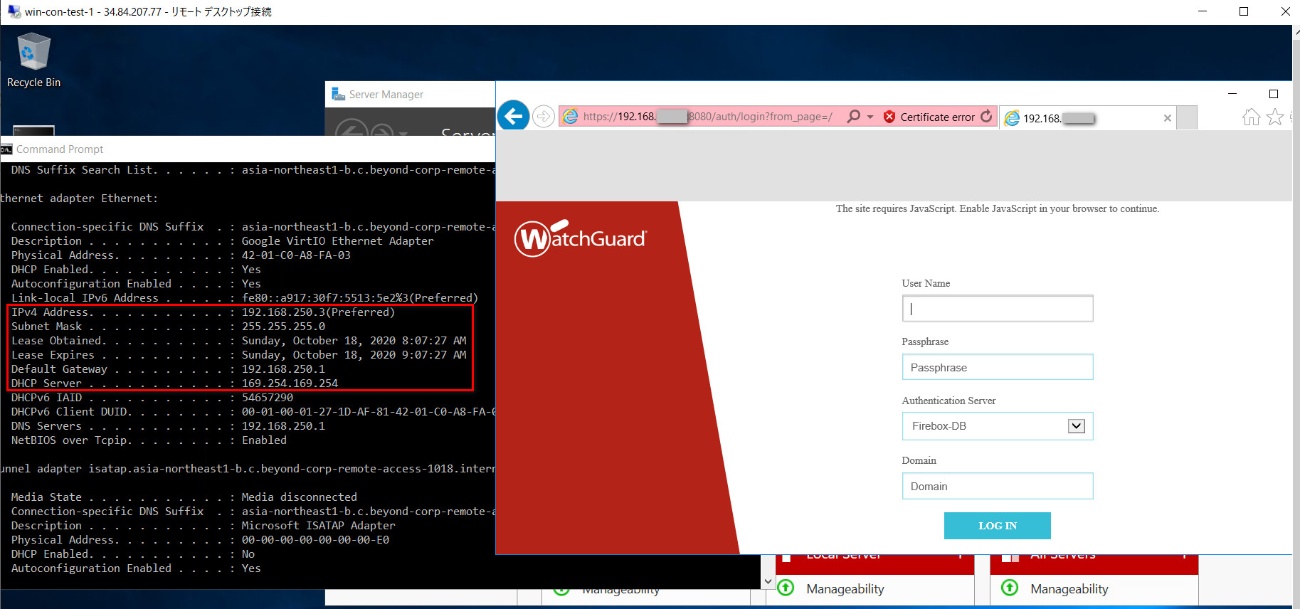Click the Certificate error text label

tap(937, 117)
